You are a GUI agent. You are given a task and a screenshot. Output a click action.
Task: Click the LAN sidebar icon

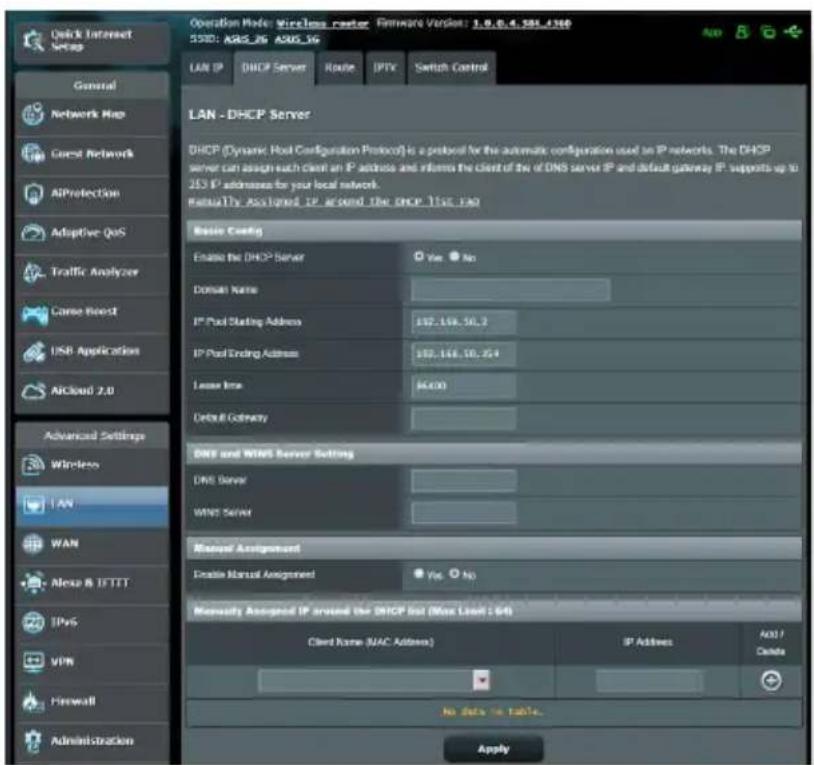click(34, 504)
